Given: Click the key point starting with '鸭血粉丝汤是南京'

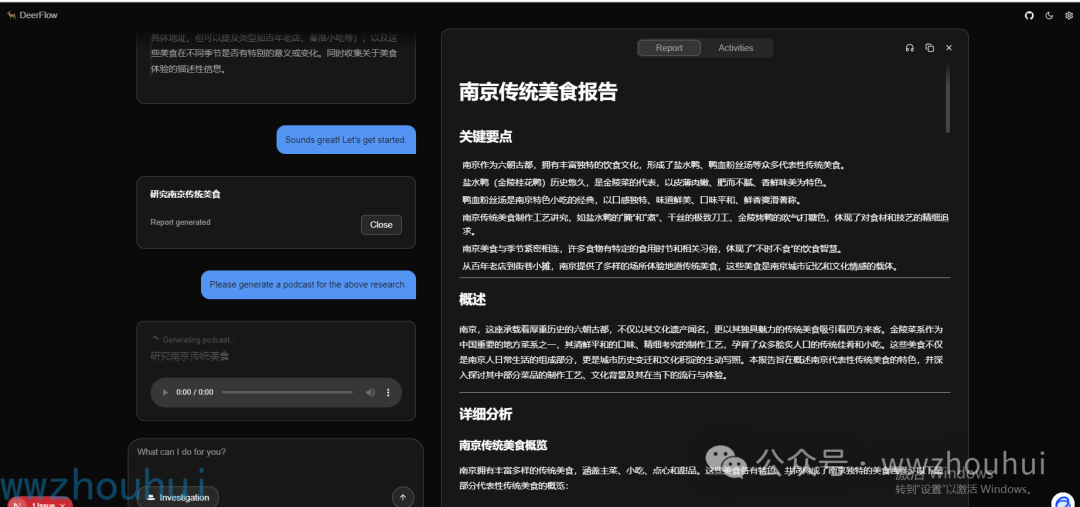Looking at the screenshot, I should (x=632, y=200).
